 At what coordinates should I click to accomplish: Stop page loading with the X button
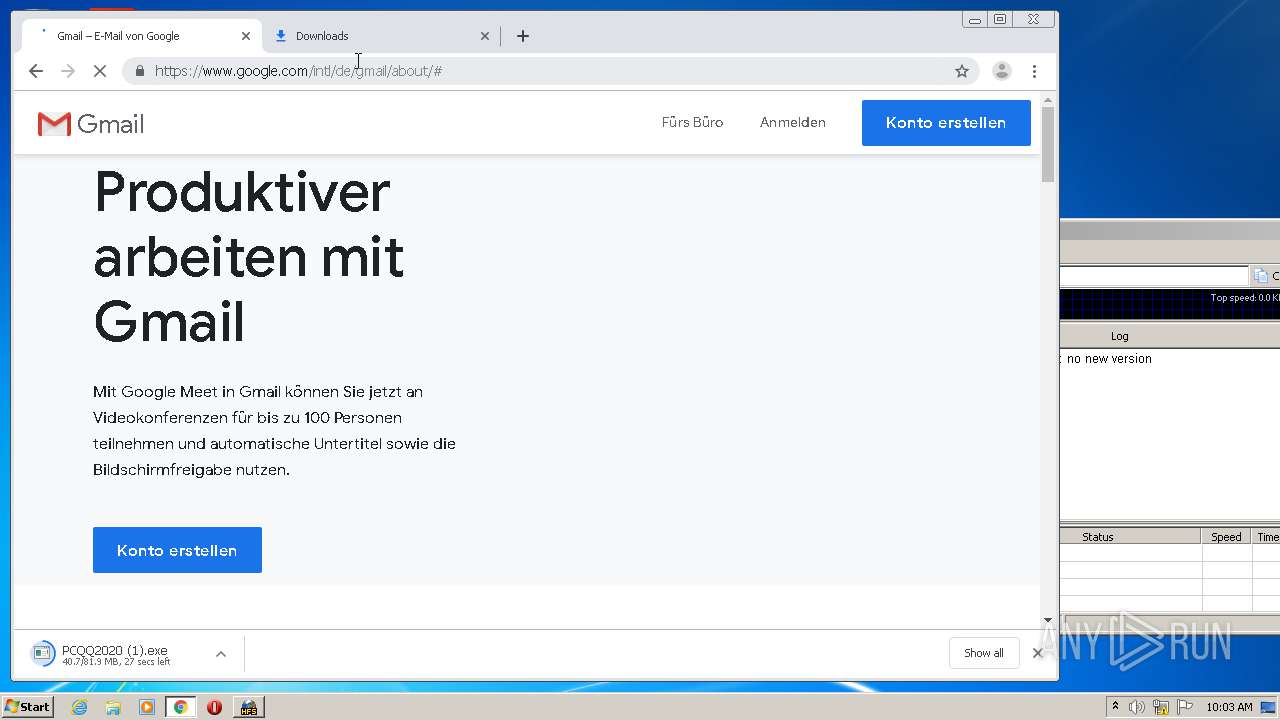click(x=100, y=71)
